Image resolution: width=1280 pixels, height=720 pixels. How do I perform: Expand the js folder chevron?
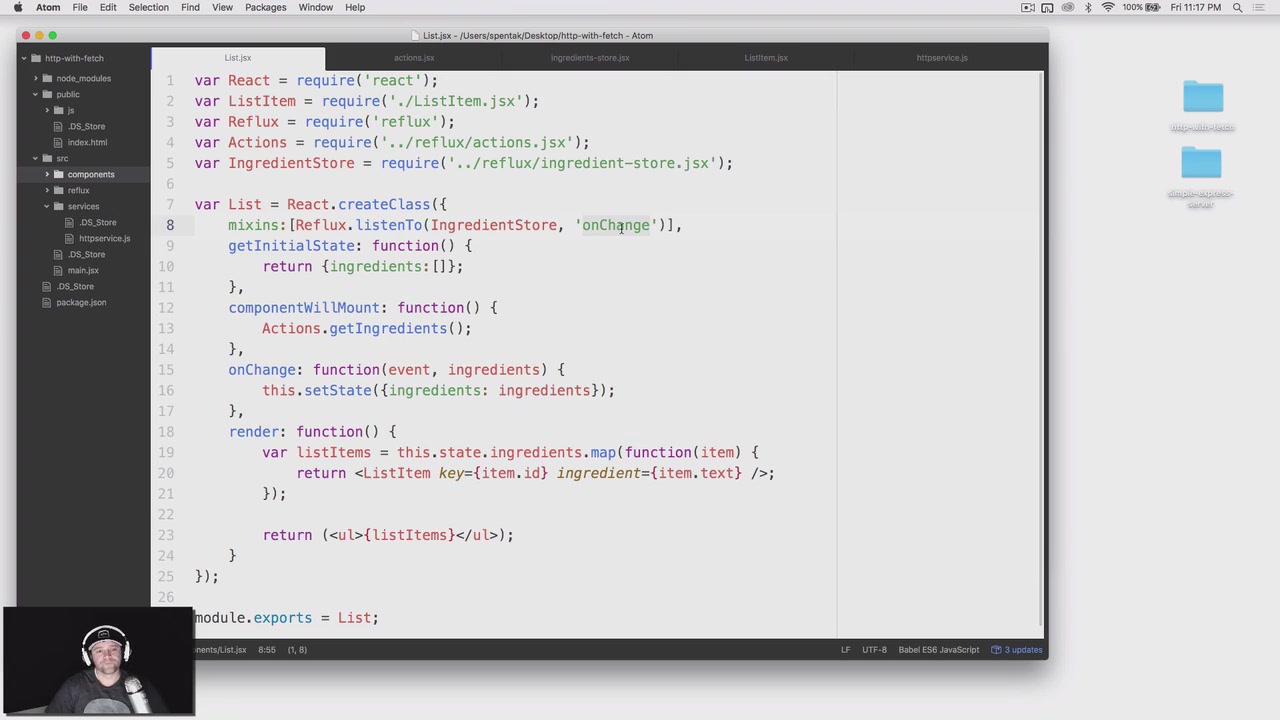(x=46, y=110)
